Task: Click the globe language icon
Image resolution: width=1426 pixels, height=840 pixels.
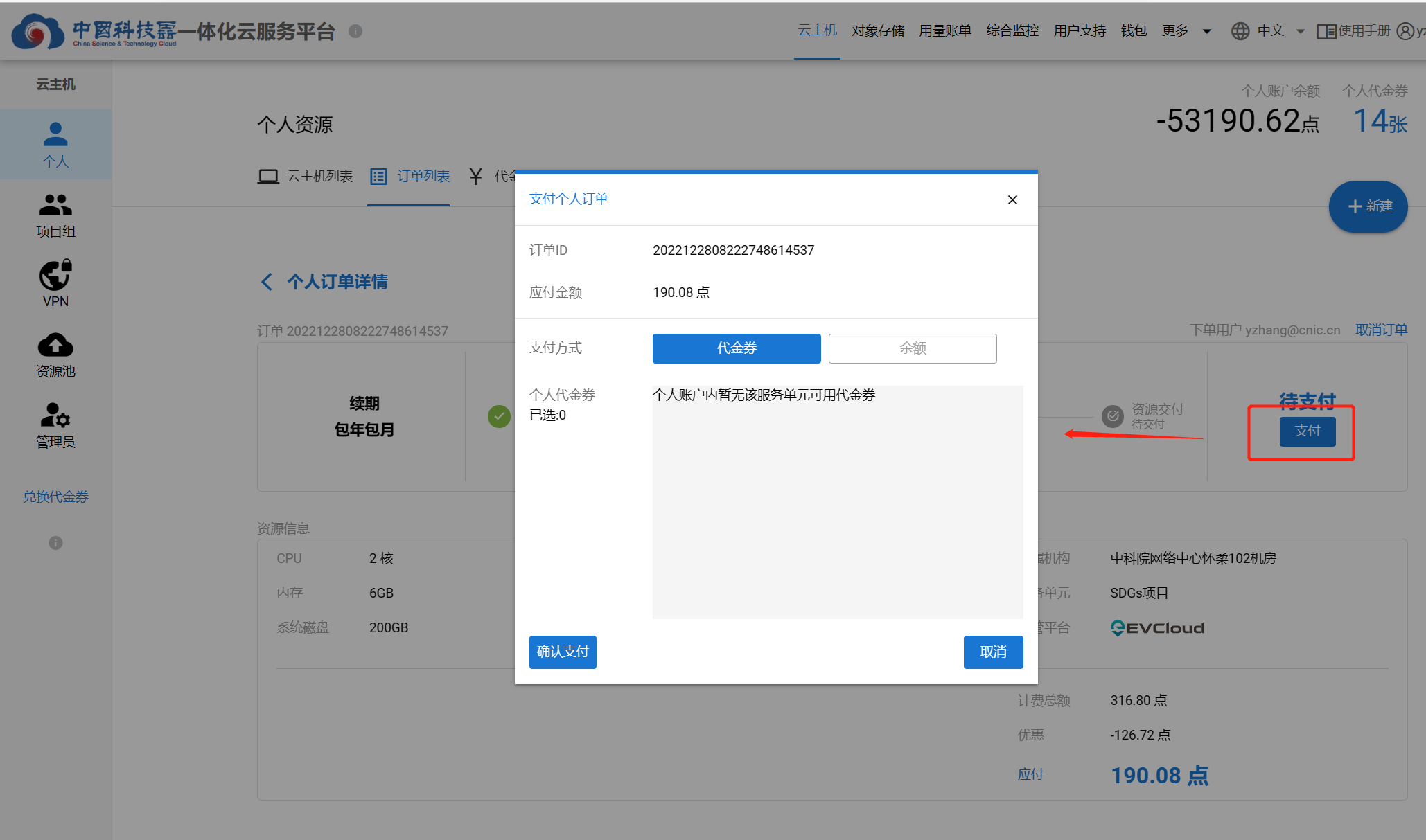Action: pos(1240,31)
